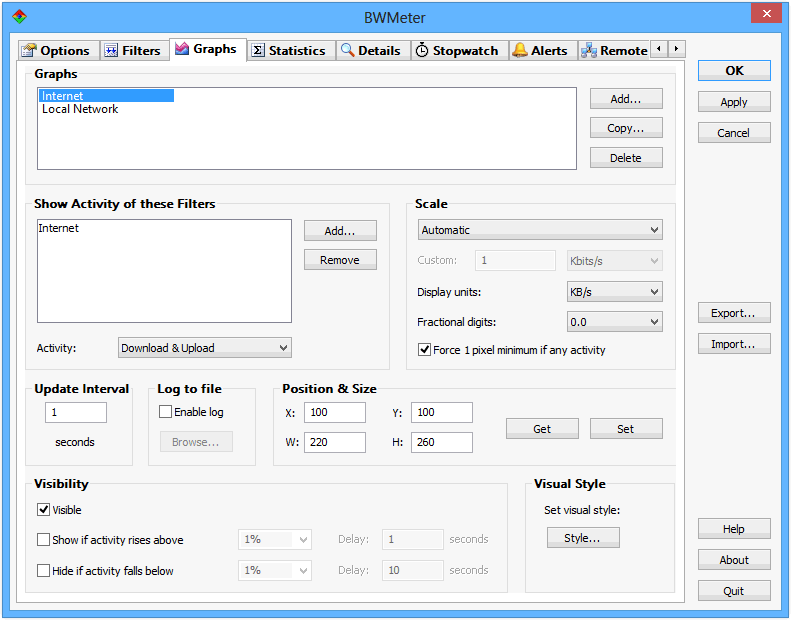Screen dimensions: 791x620
Task: Click the Custom scale value field
Action: coord(515,260)
